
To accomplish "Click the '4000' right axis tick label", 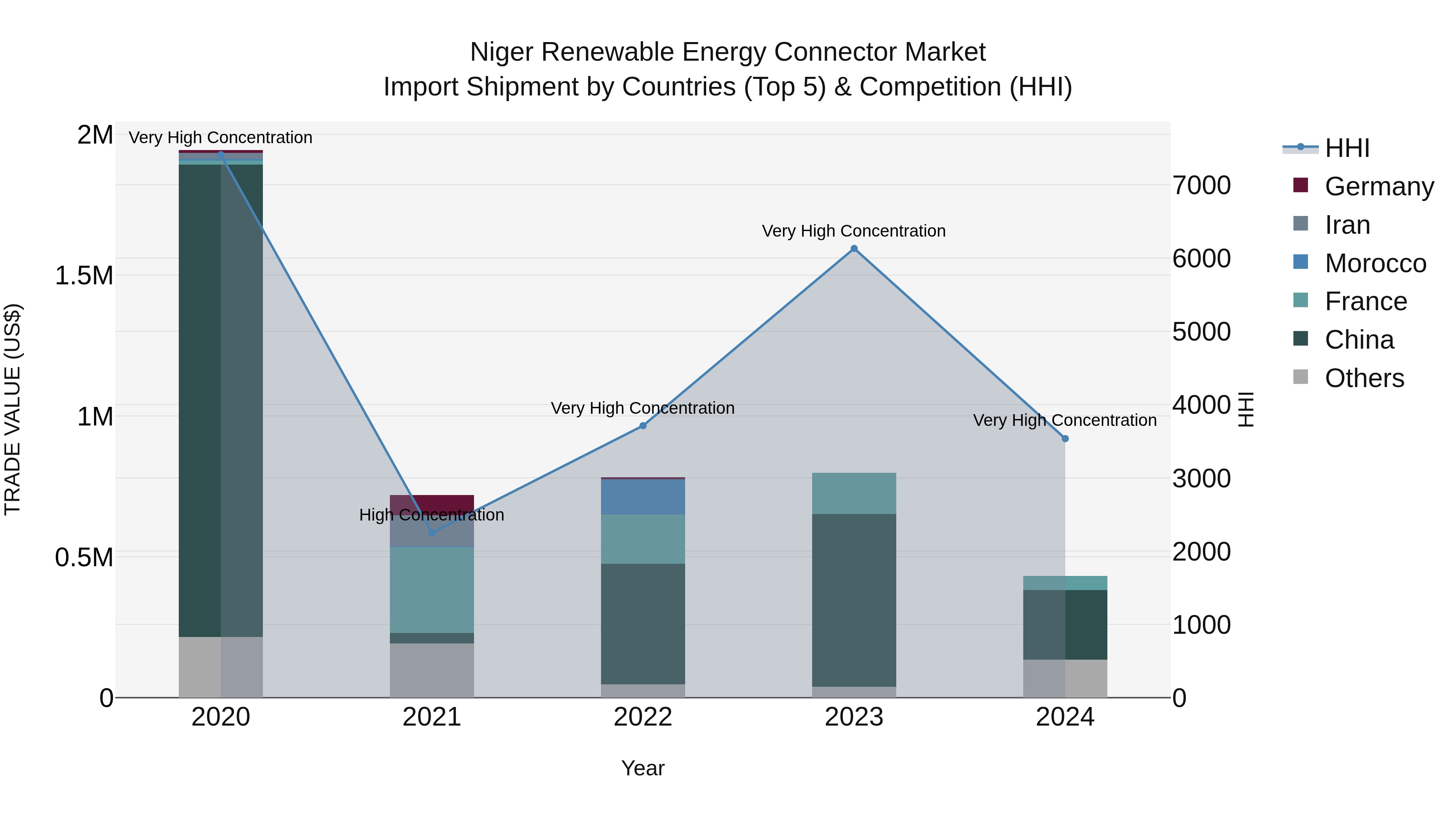I will click(x=1202, y=405).
